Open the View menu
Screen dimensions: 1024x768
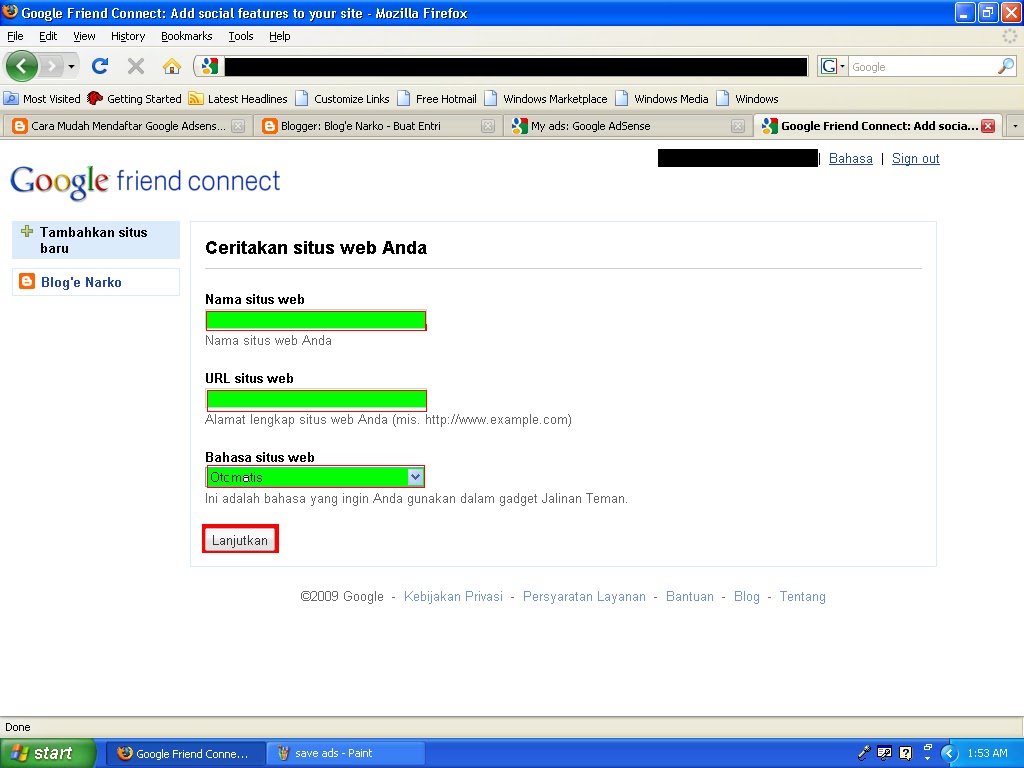point(84,36)
